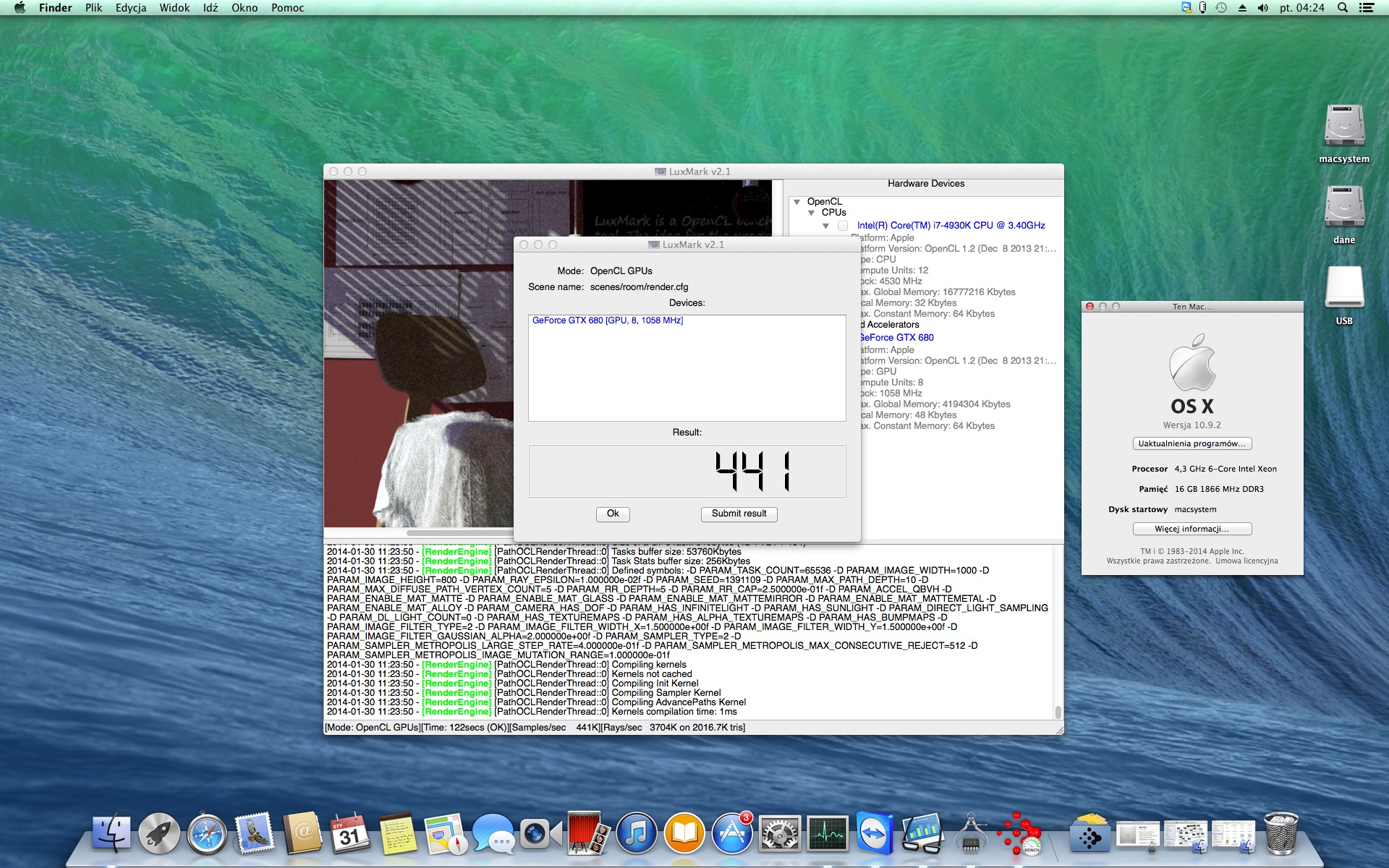Open iTunes music note icon in dock

pyautogui.click(x=637, y=834)
